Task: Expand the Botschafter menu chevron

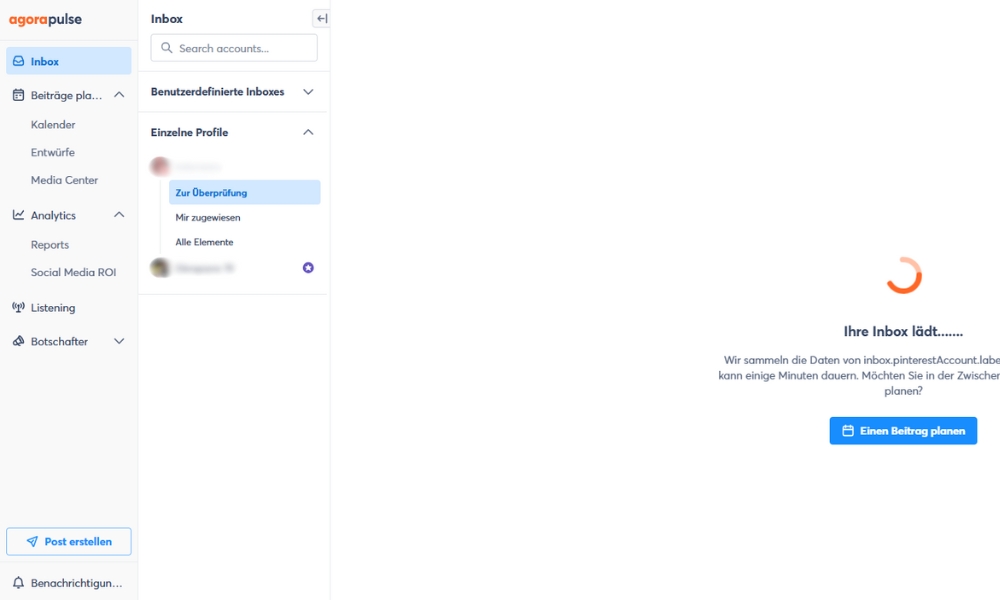Action: (119, 341)
